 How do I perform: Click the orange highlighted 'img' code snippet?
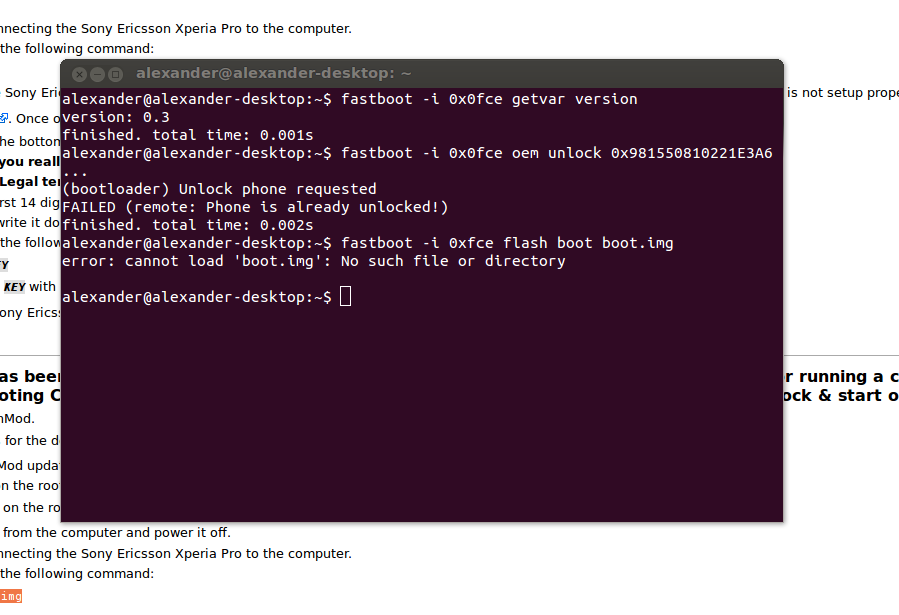coord(11,596)
